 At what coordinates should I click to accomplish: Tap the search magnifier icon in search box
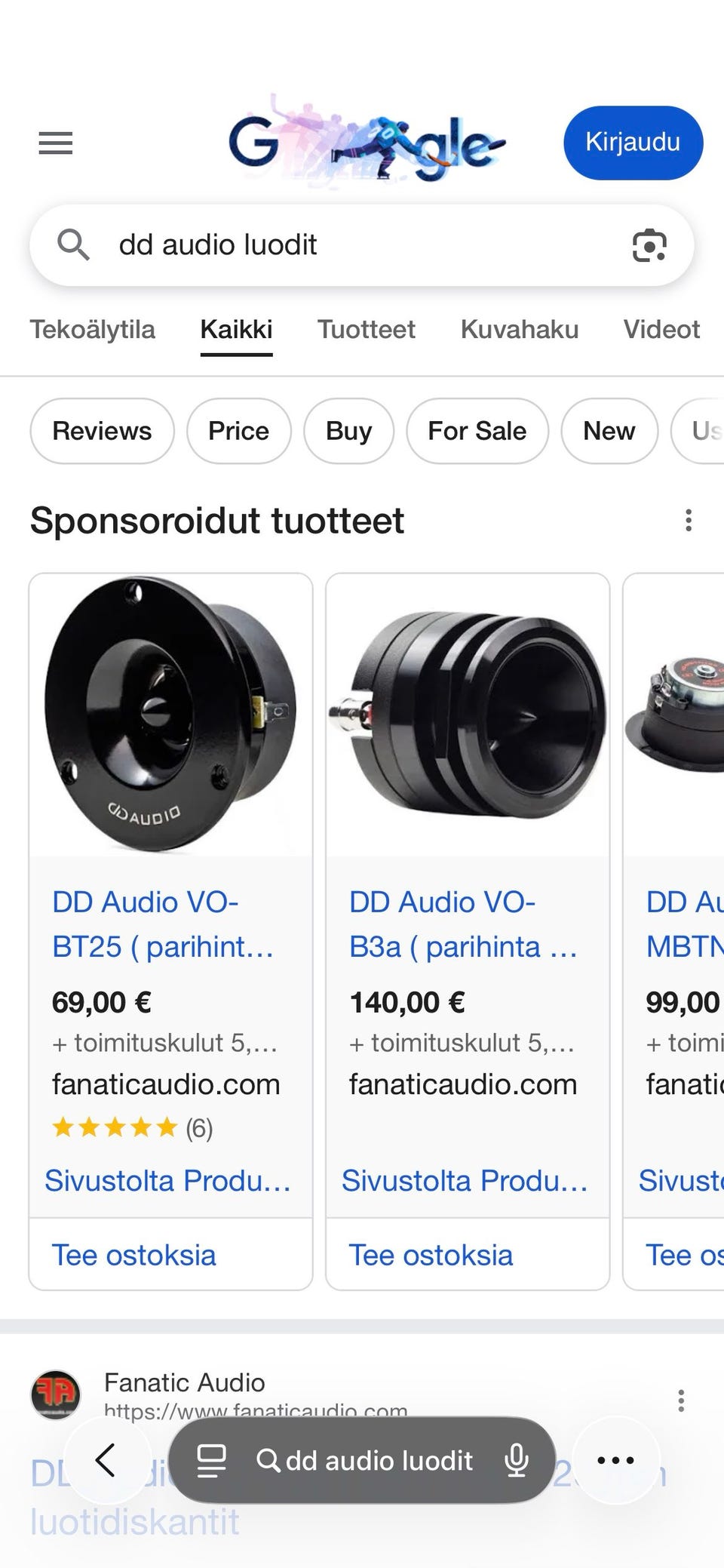[x=73, y=245]
